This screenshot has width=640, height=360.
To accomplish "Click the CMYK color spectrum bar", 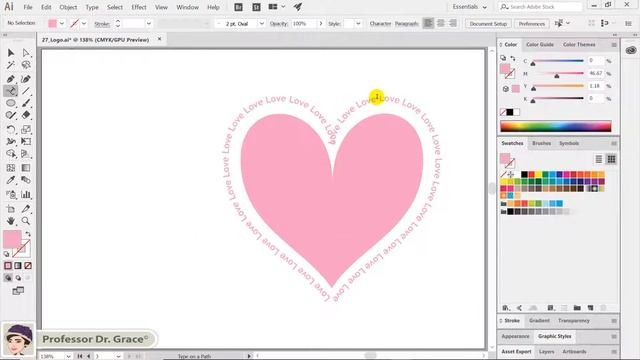I will (x=556, y=127).
